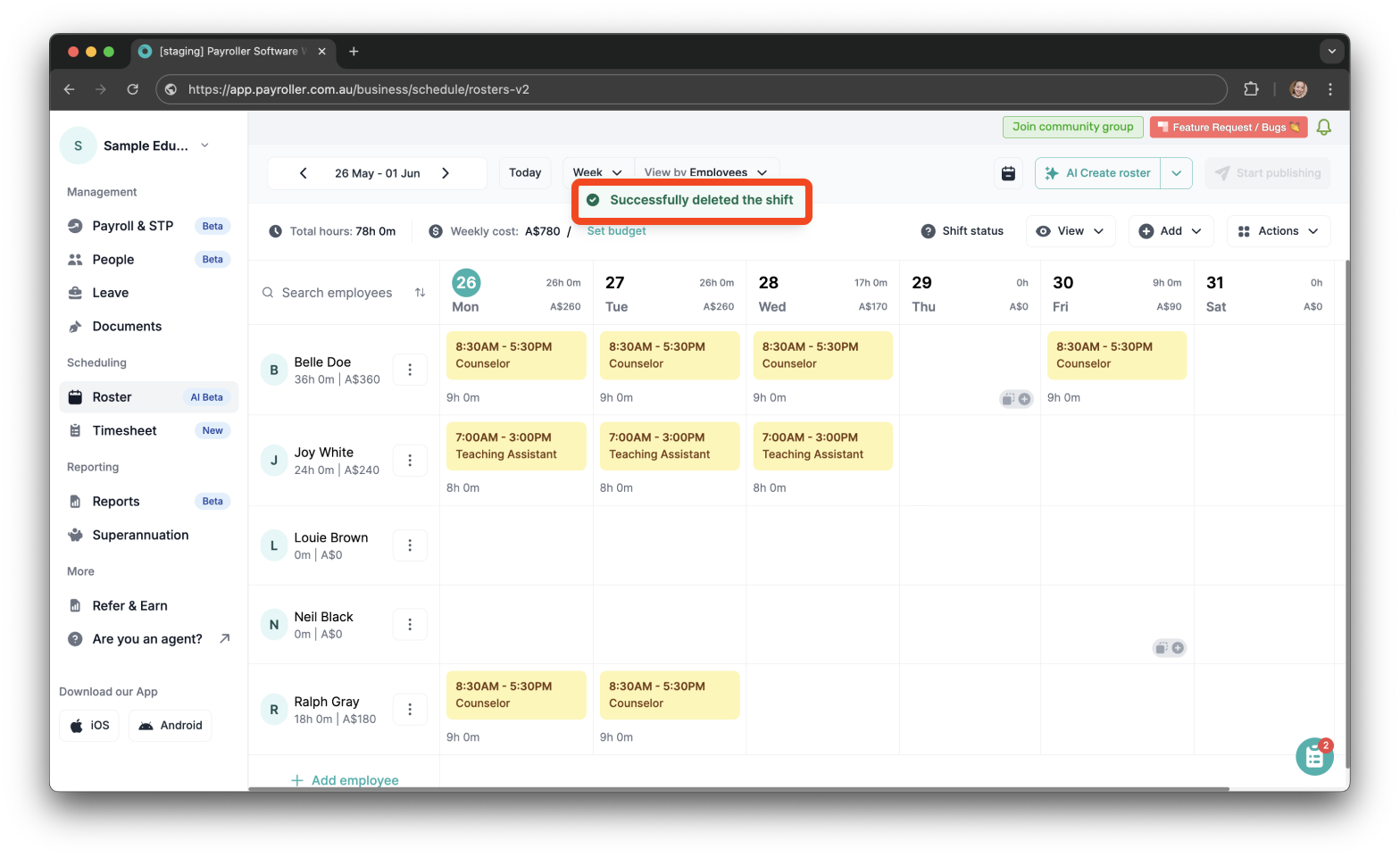Open the notifications bell

(1324, 127)
